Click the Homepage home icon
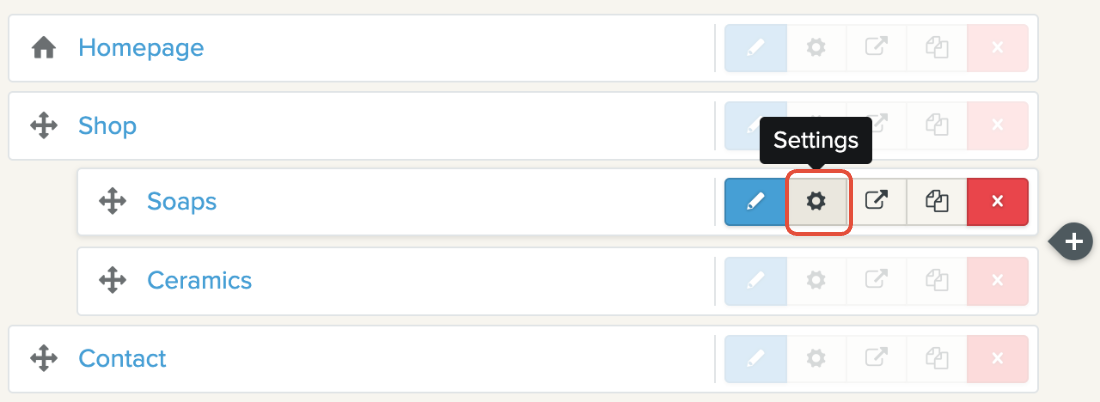Screen dimensions: 1100x402 (44, 48)
